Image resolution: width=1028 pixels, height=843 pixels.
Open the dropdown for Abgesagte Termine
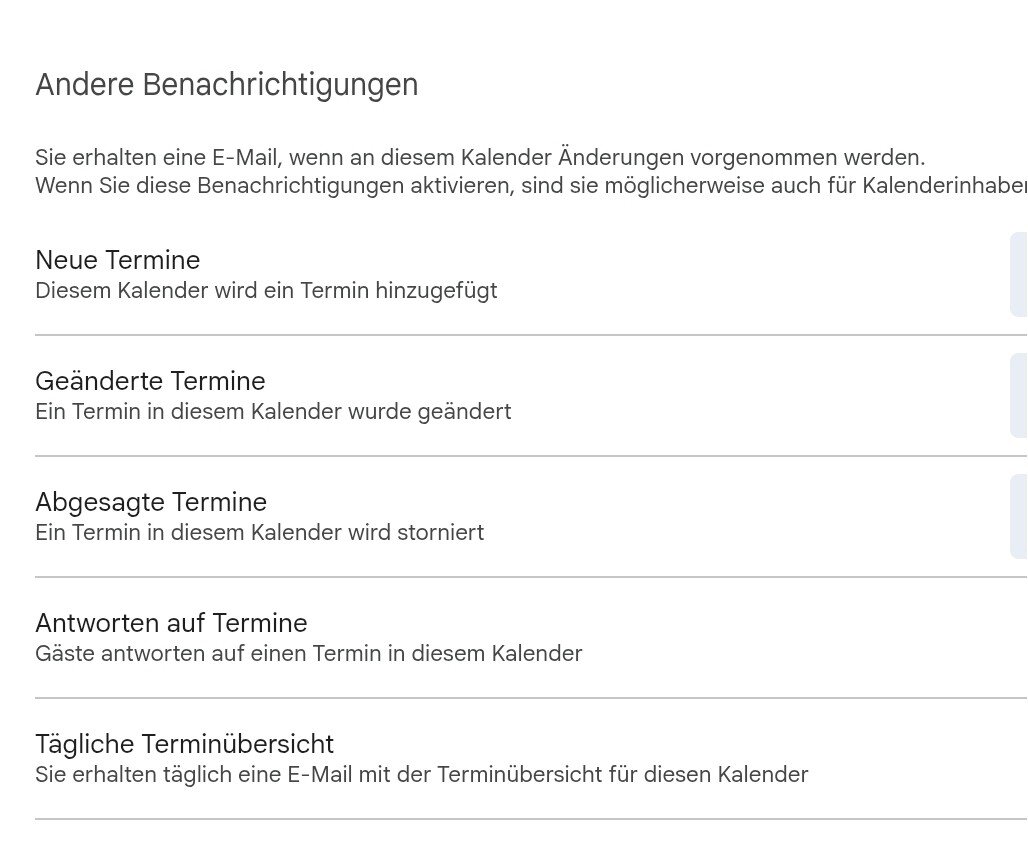pyautogui.click(x=1018, y=517)
